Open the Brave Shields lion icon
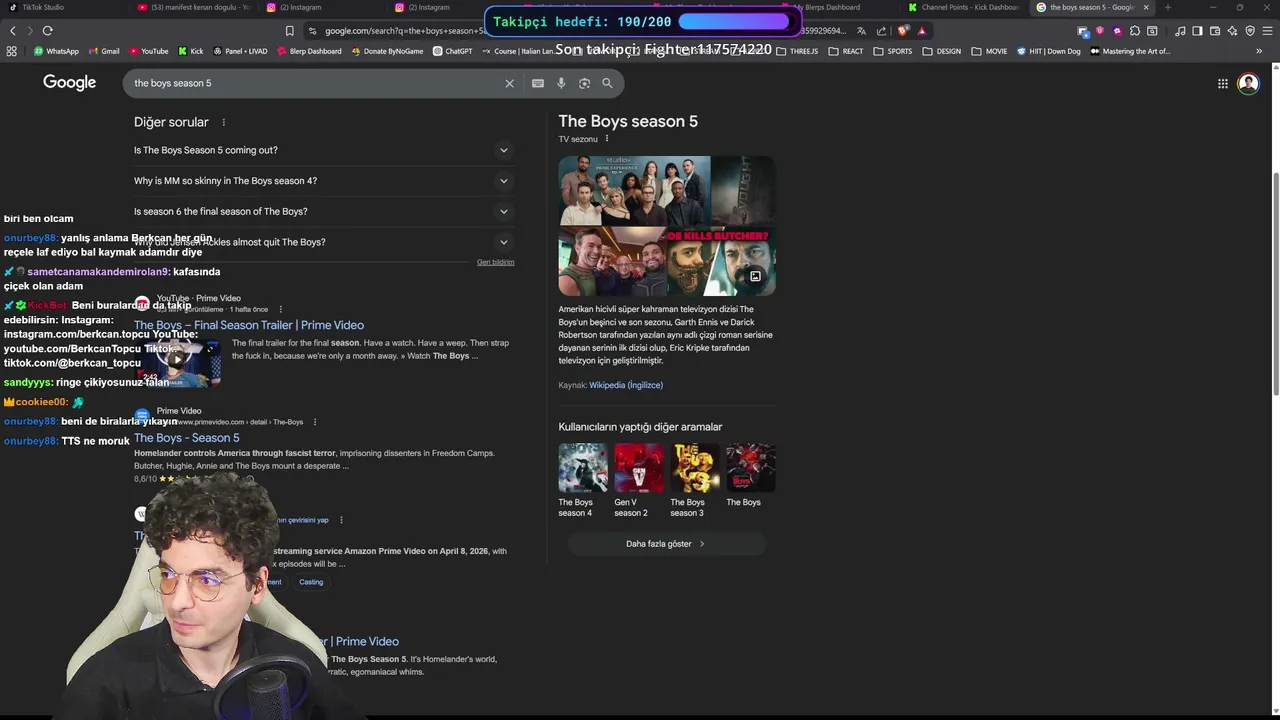 [904, 31]
